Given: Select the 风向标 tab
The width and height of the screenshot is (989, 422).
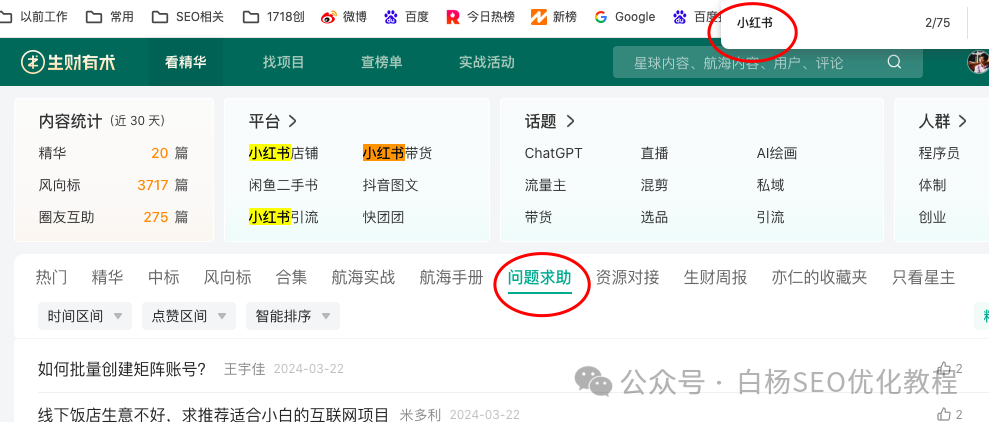Looking at the screenshot, I should 228,277.
